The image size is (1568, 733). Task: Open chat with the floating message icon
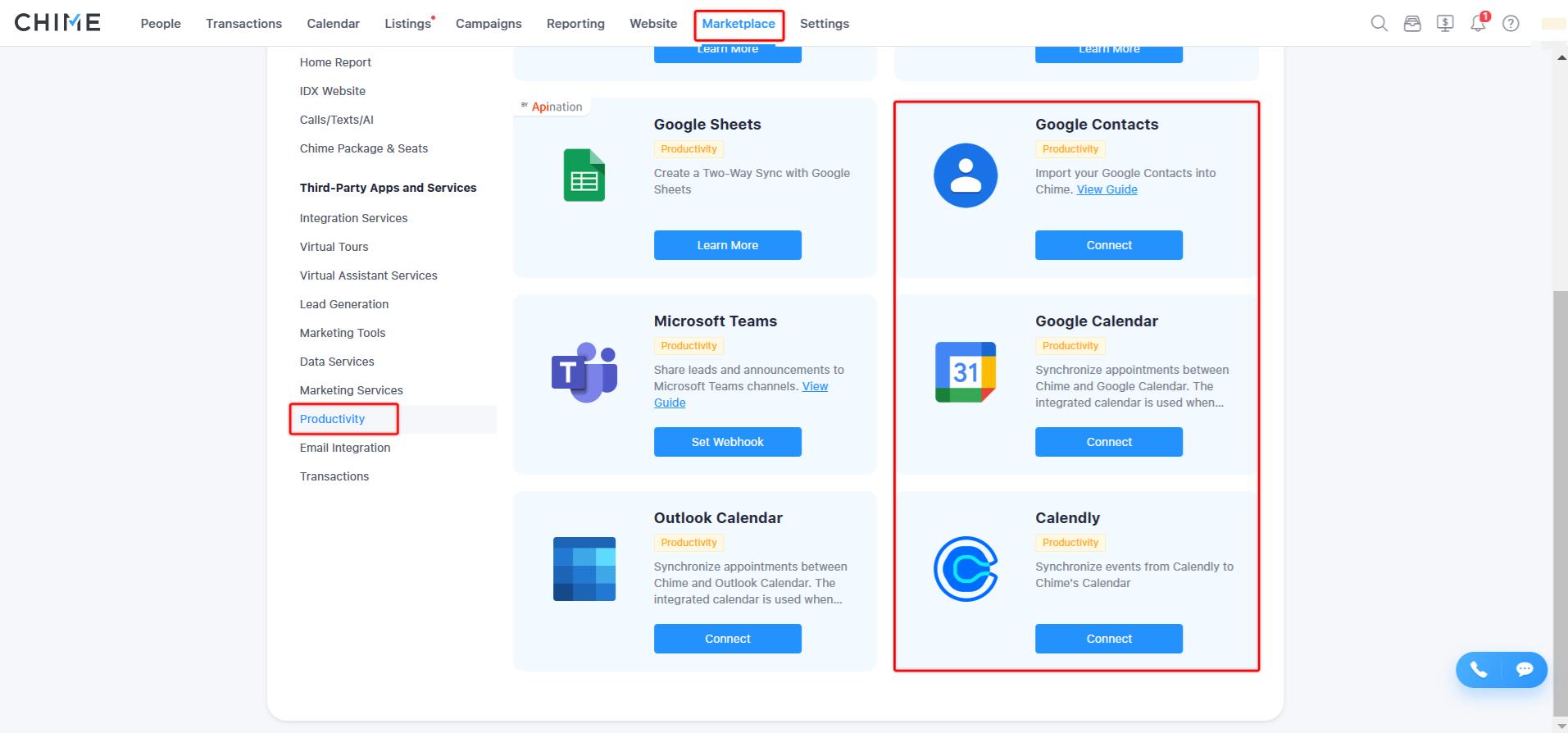(x=1525, y=670)
